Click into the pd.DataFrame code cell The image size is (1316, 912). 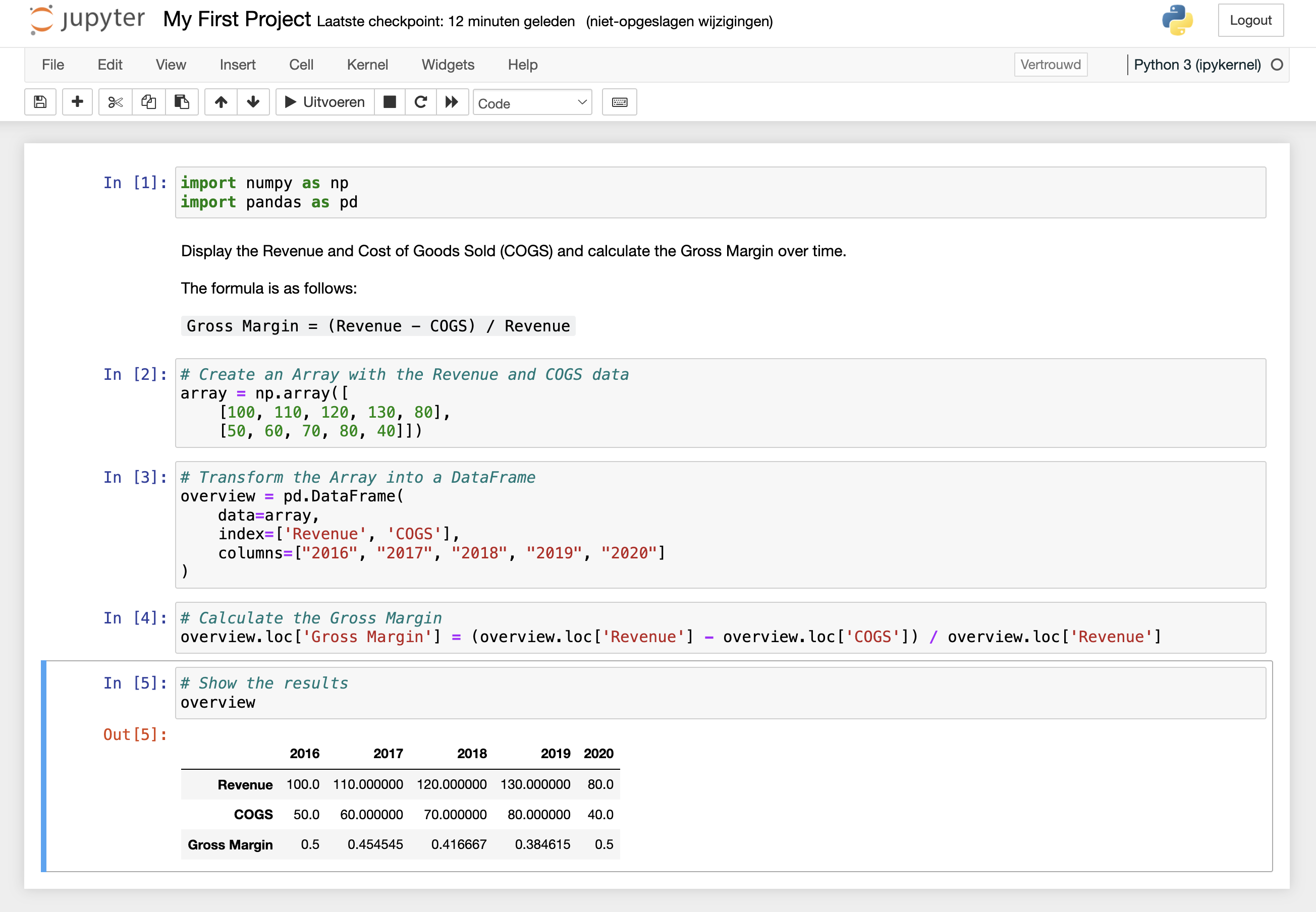[720, 525]
